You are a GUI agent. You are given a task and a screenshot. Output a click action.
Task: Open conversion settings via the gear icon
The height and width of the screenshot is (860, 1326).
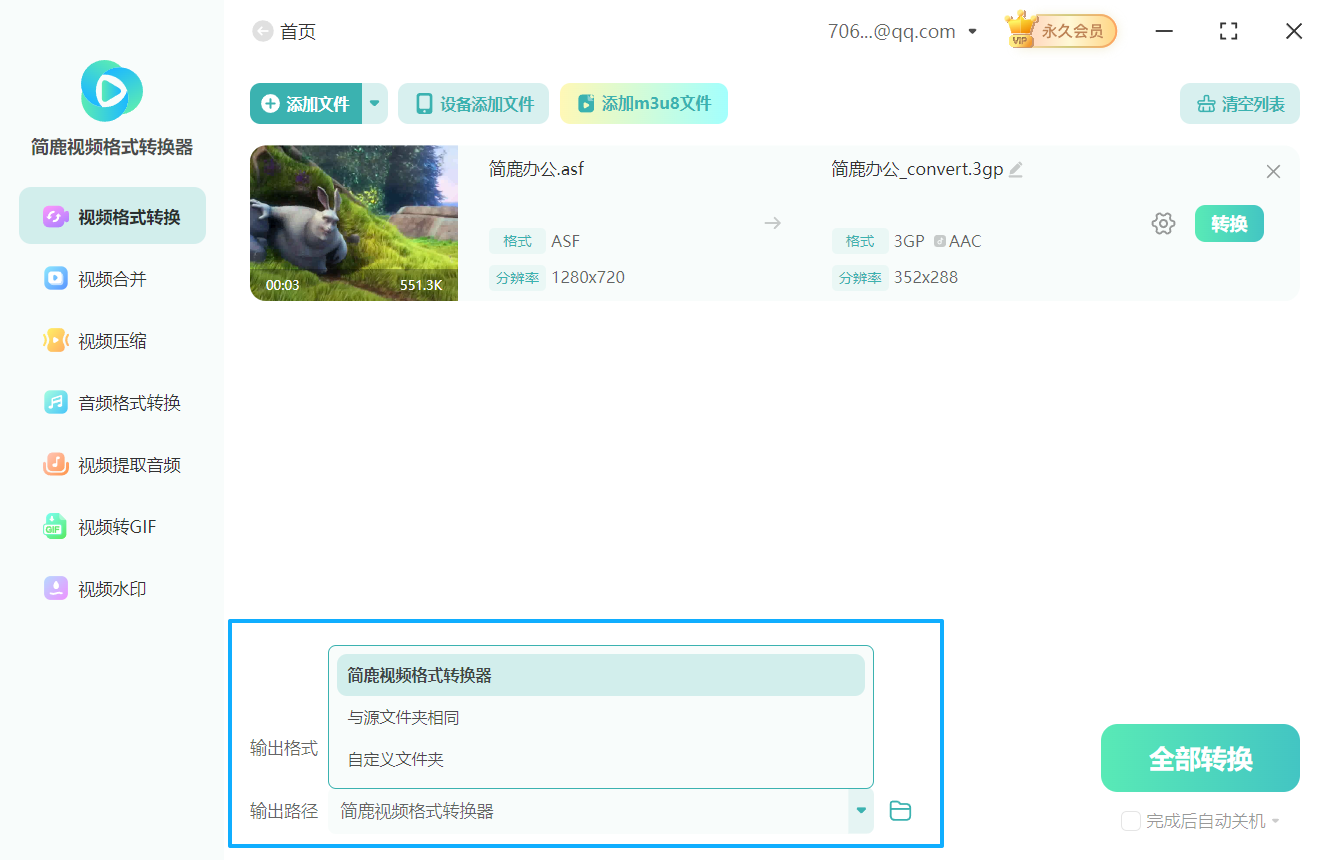click(x=1163, y=223)
